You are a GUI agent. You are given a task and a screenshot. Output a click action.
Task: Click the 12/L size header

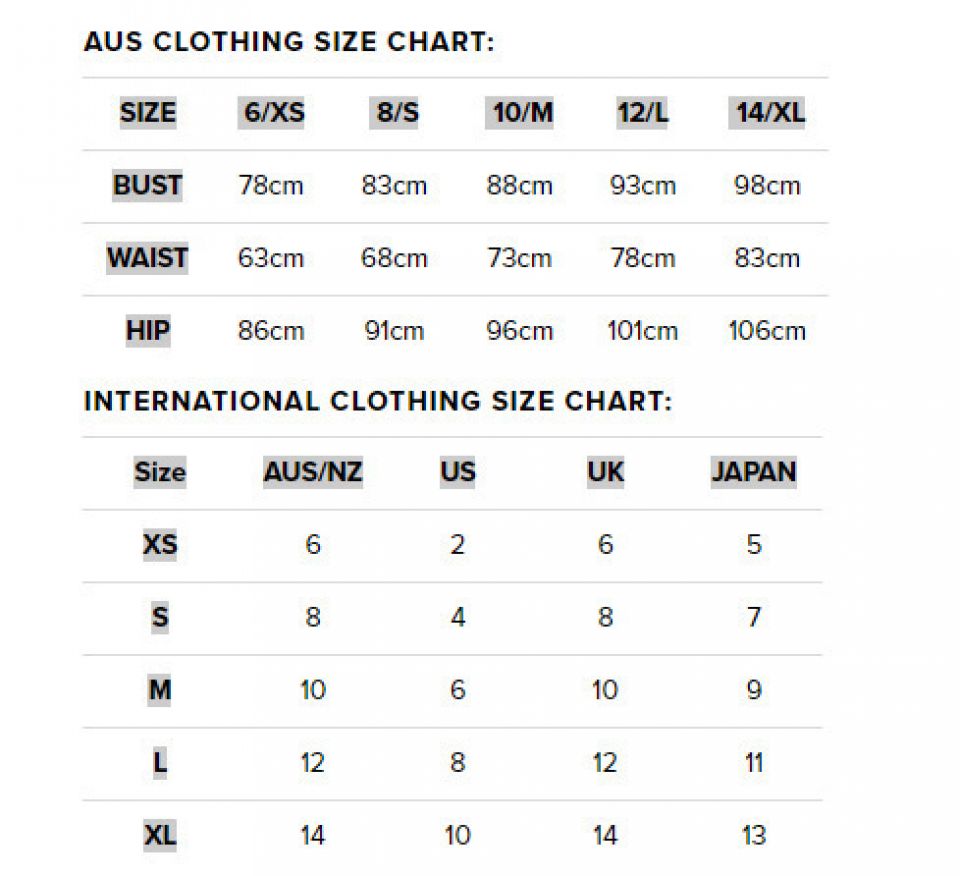[x=642, y=113]
